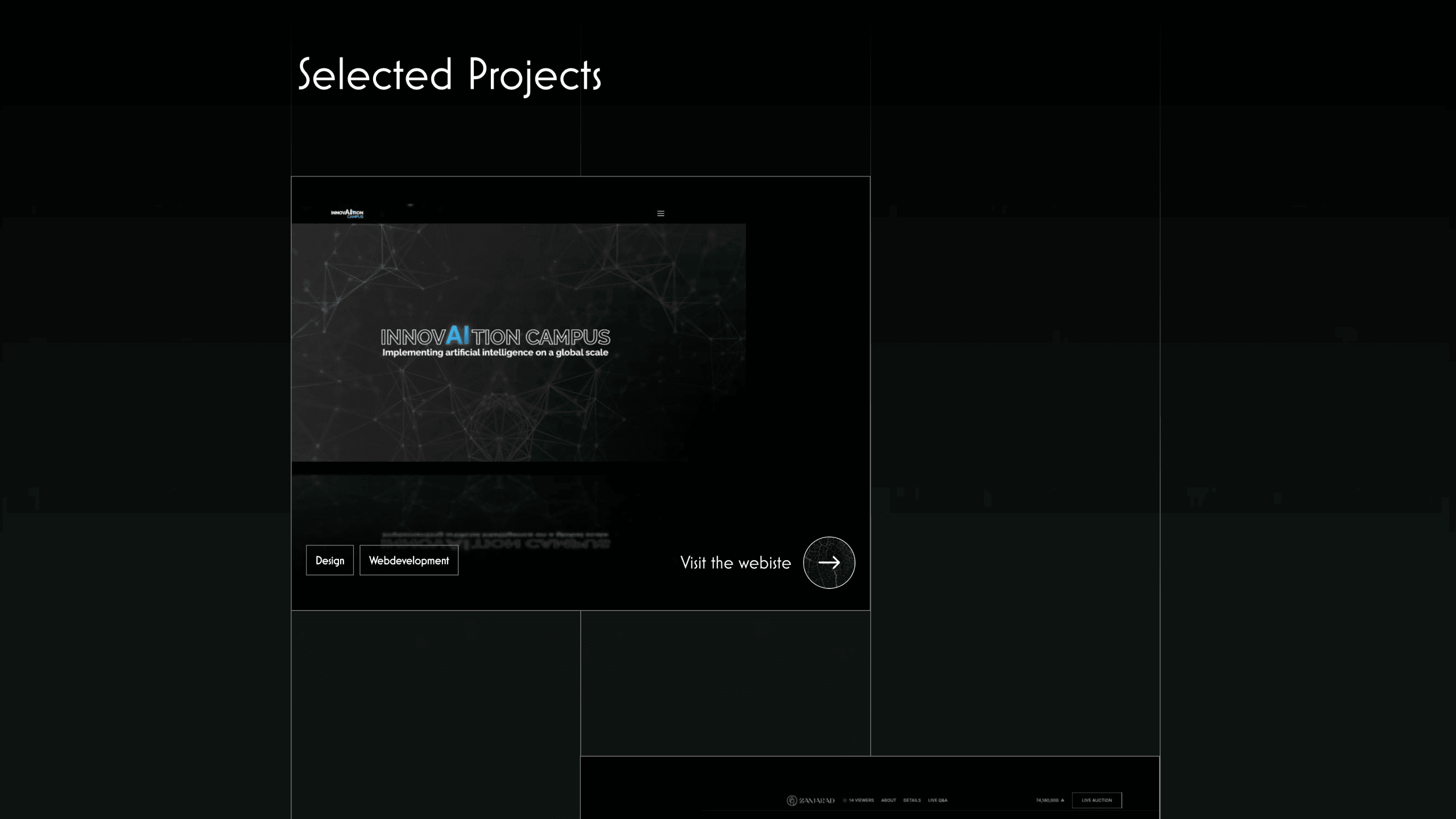Click the circular arrow button
The width and height of the screenshot is (1456, 819).
pyautogui.click(x=829, y=562)
